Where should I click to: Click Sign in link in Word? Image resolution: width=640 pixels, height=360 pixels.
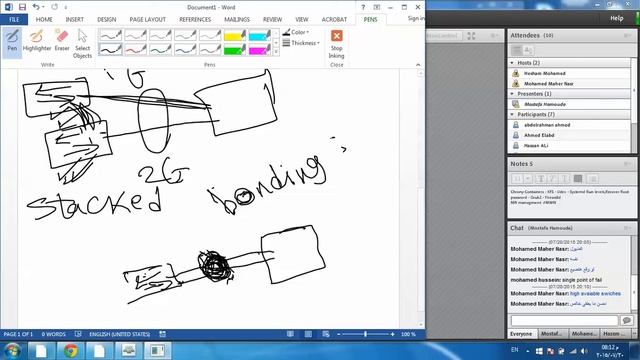click(x=416, y=18)
